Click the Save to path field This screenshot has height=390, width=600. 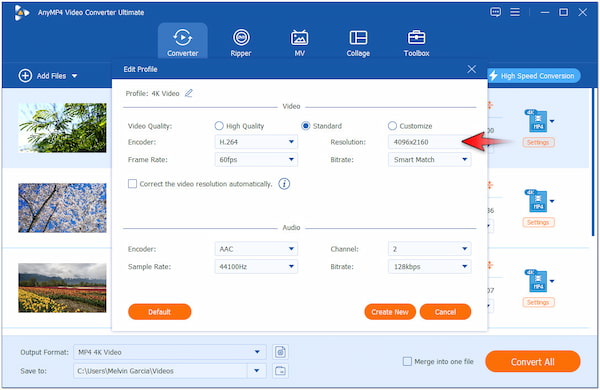click(161, 370)
